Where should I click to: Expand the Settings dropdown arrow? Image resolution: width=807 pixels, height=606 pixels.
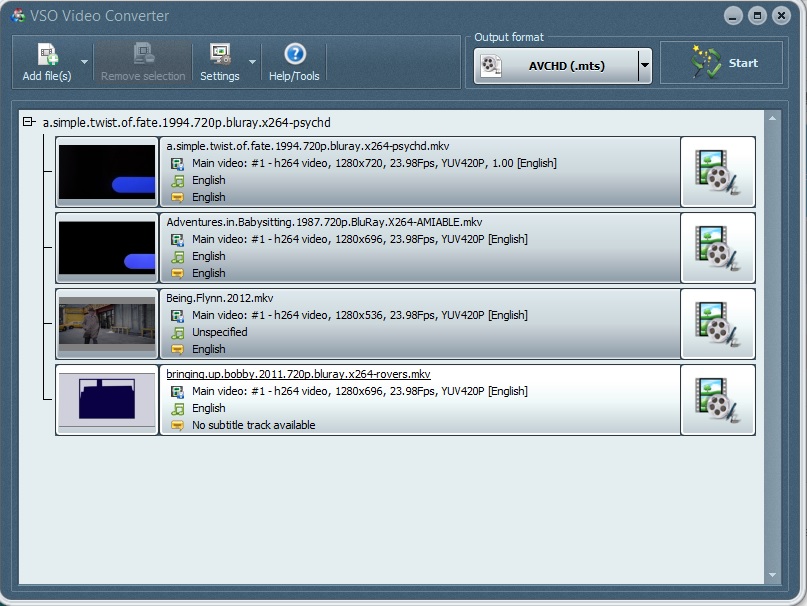click(252, 62)
